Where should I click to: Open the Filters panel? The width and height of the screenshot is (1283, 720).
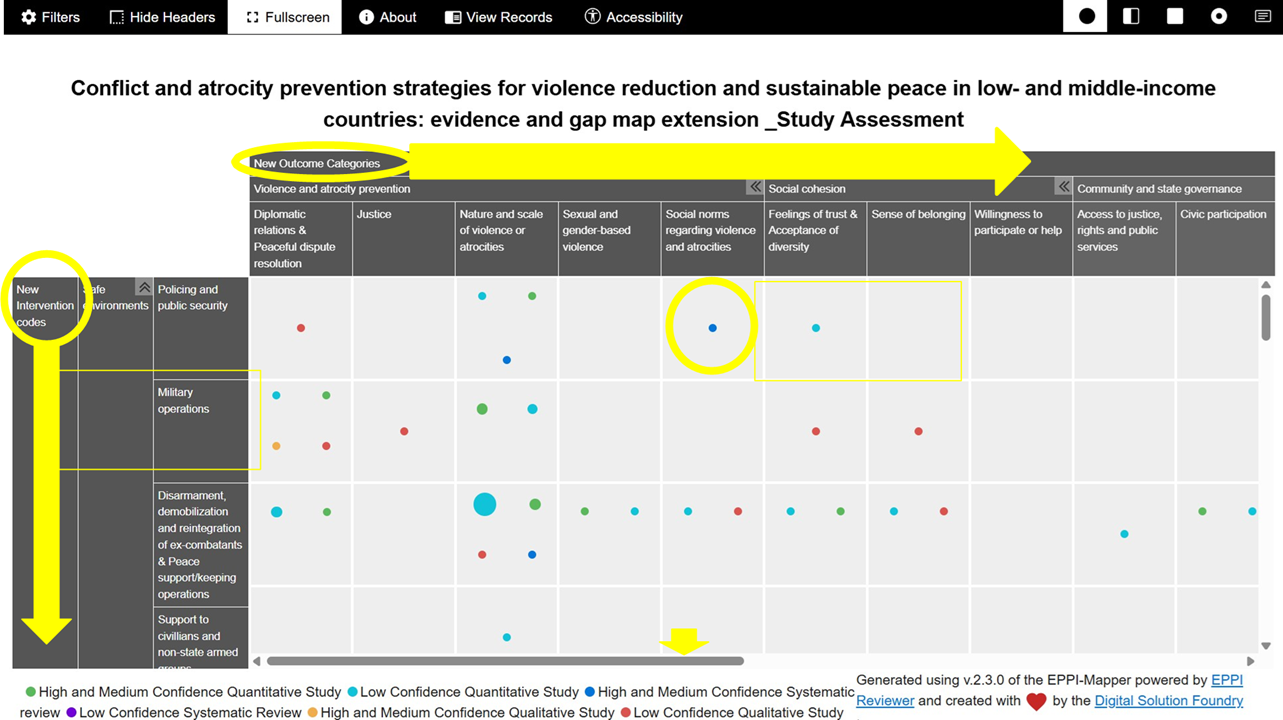pos(50,17)
